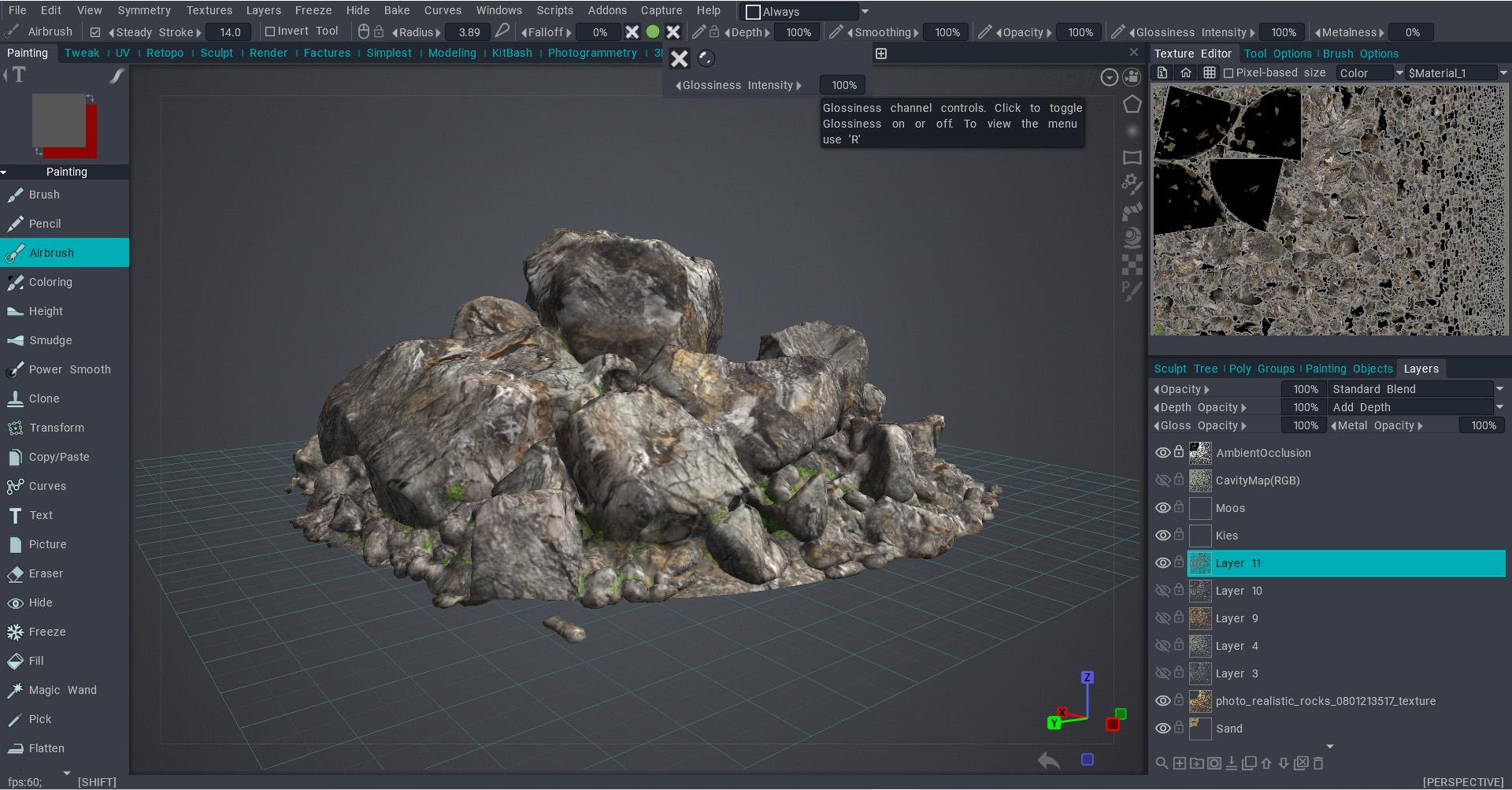Viewport: 1512px width, 790px height.
Task: Tick the Invert Tool checkbox
Action: click(x=270, y=32)
